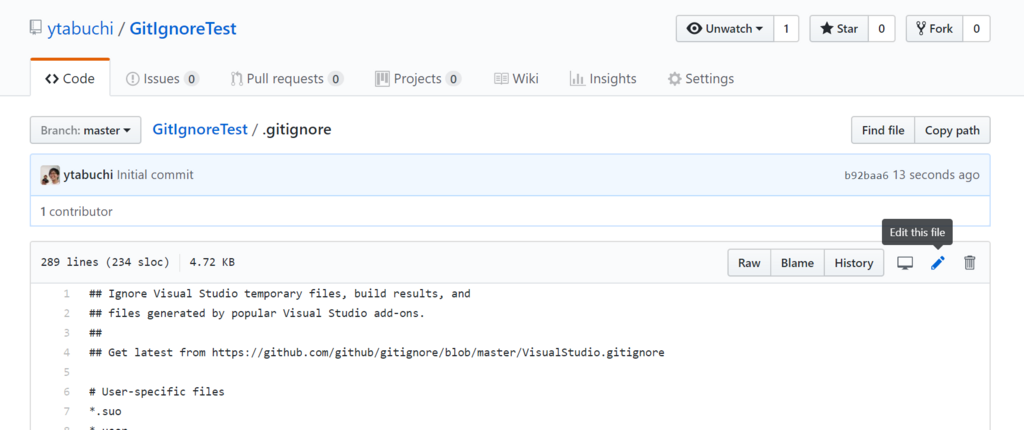View the Raw file

point(749,263)
